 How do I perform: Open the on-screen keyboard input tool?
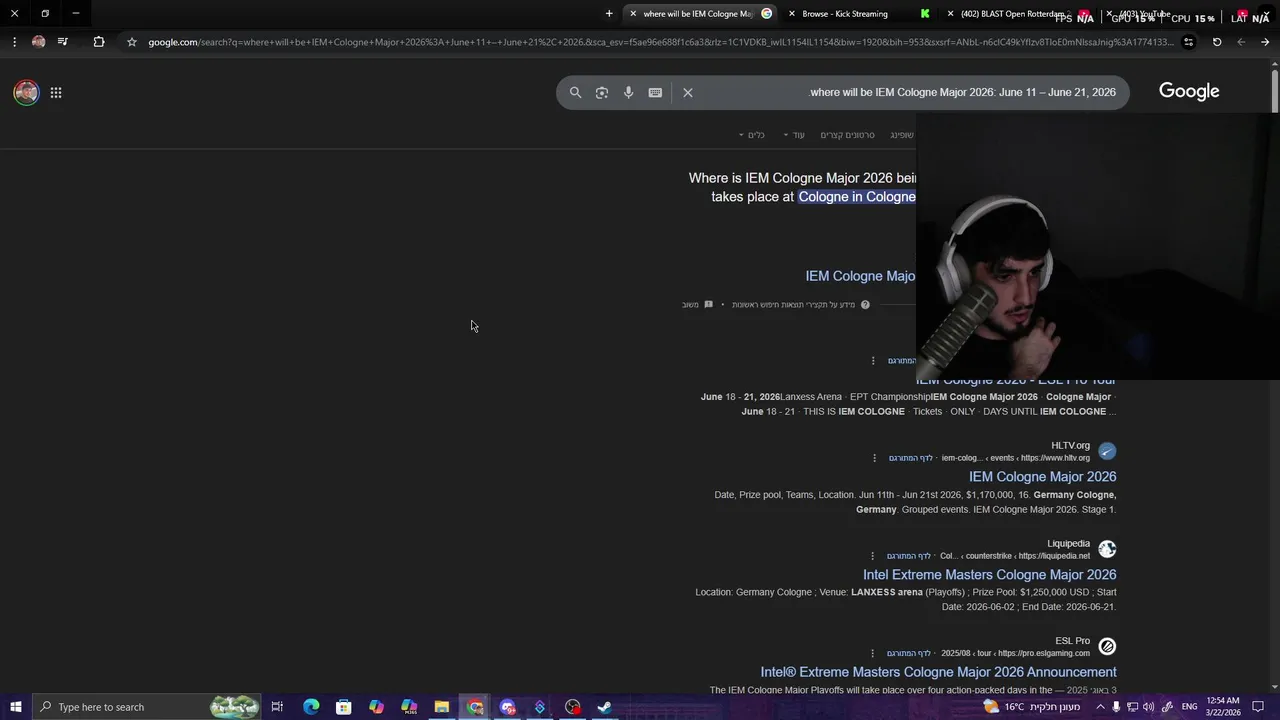655,92
